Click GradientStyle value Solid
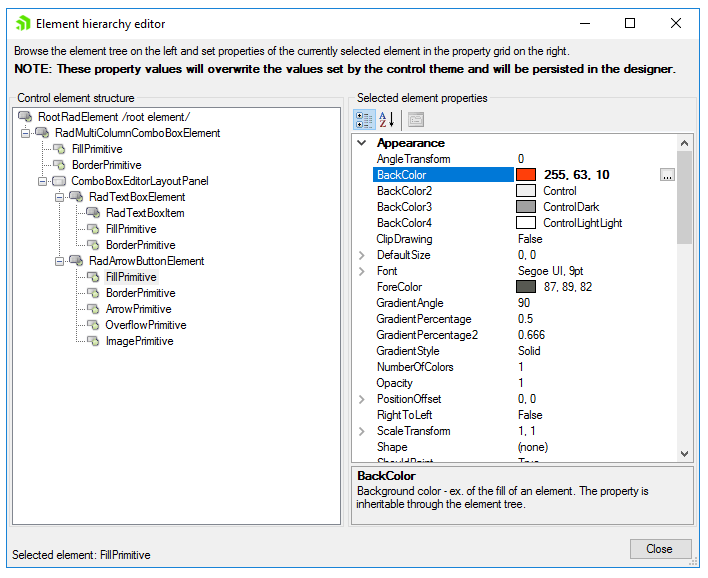This screenshot has height=578, width=708. (529, 351)
